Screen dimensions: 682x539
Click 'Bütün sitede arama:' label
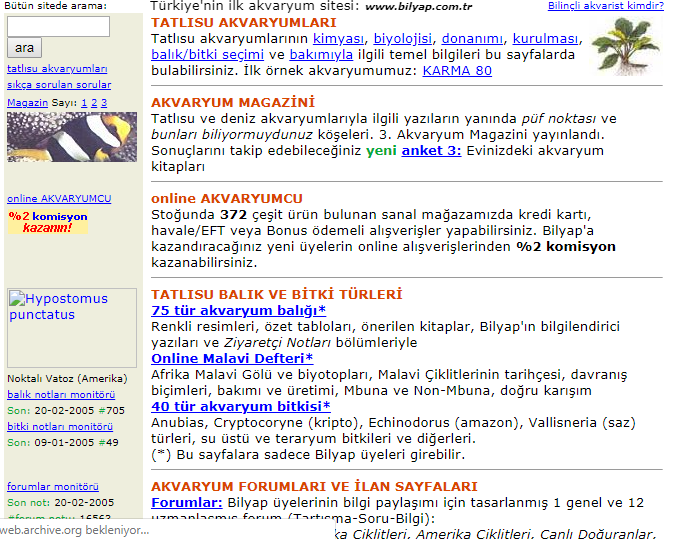click(55, 6)
